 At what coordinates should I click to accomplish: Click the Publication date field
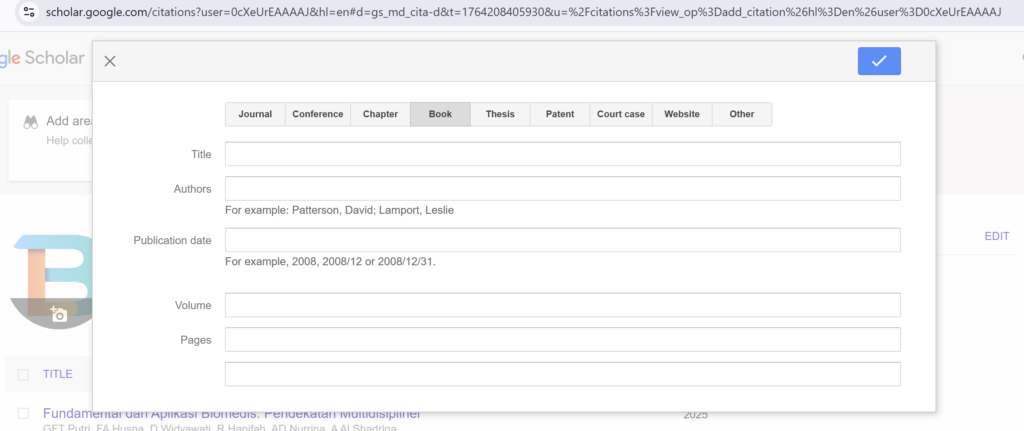point(562,240)
